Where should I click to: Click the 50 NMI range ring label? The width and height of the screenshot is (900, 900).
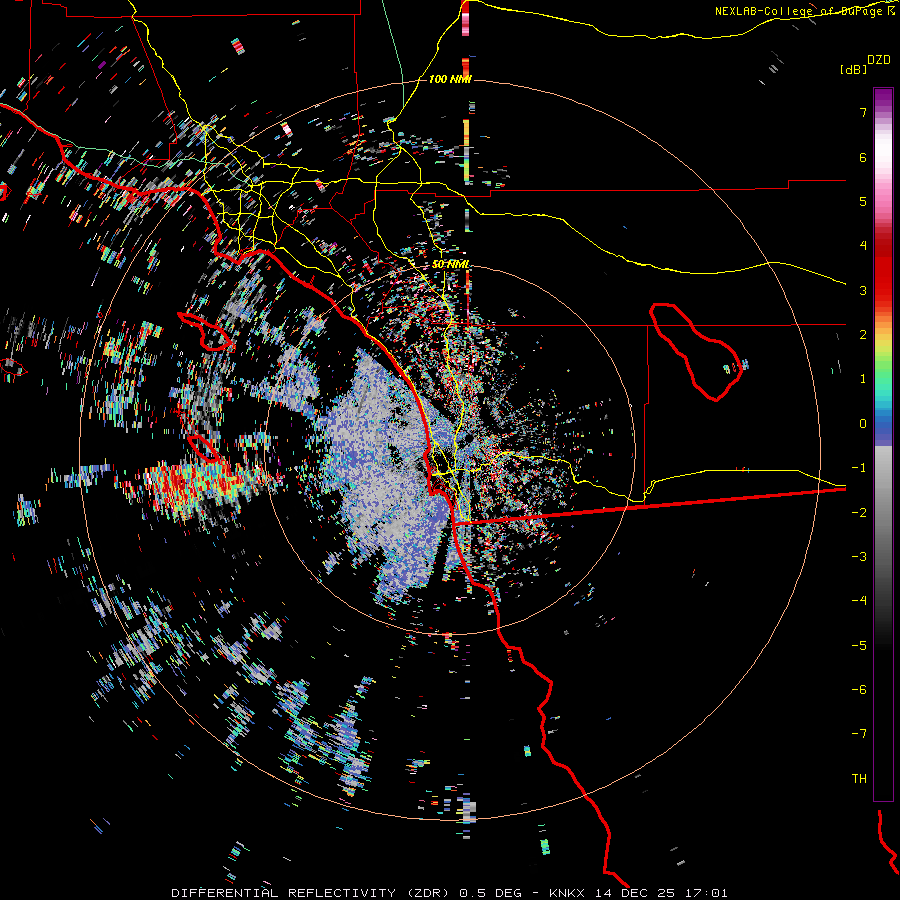click(451, 265)
